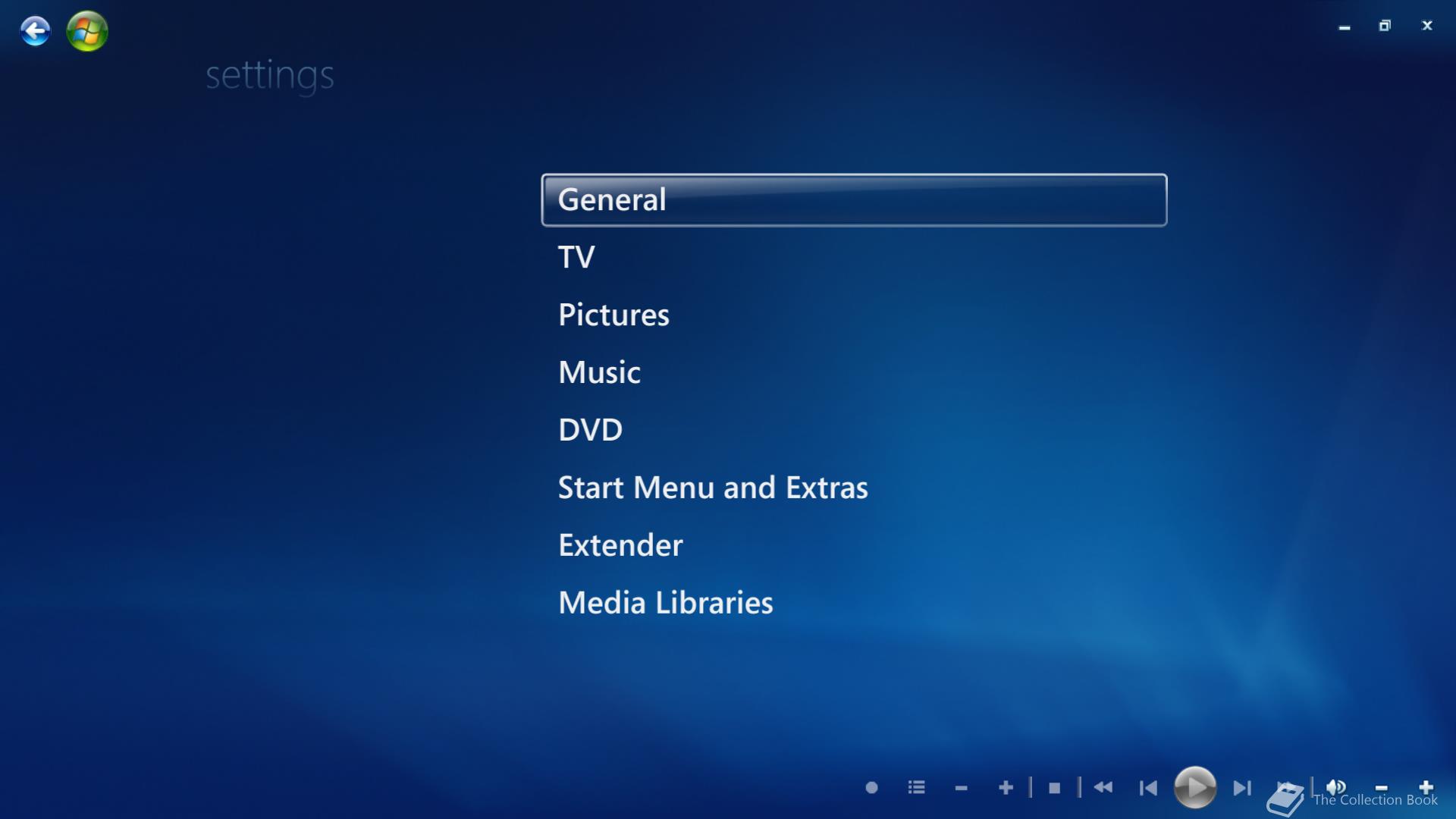Screen dimensions: 1456x819
Task: Minimize the Media Center window
Action: point(1345,27)
